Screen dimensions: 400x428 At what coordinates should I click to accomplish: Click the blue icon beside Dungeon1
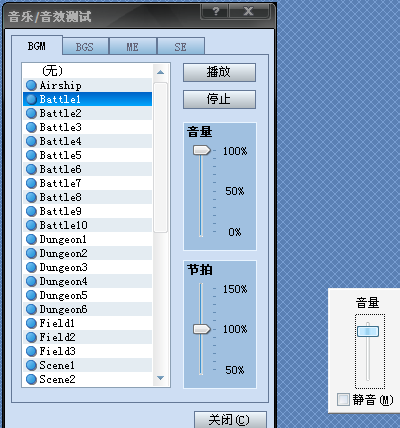[x=31, y=239]
